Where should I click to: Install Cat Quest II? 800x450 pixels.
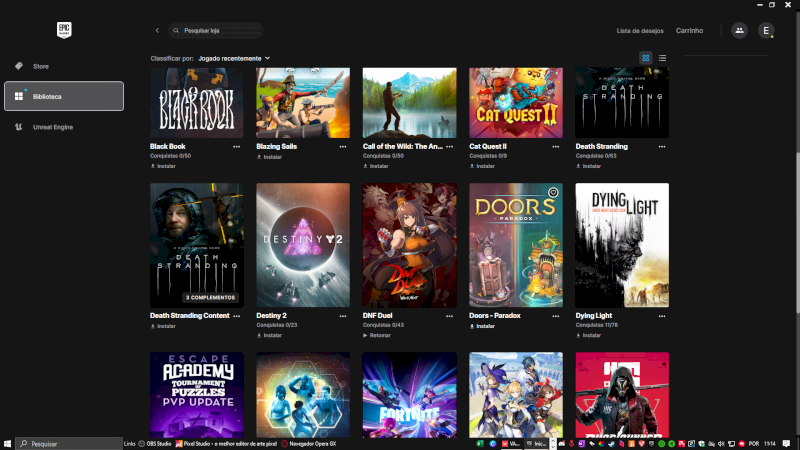coord(482,166)
